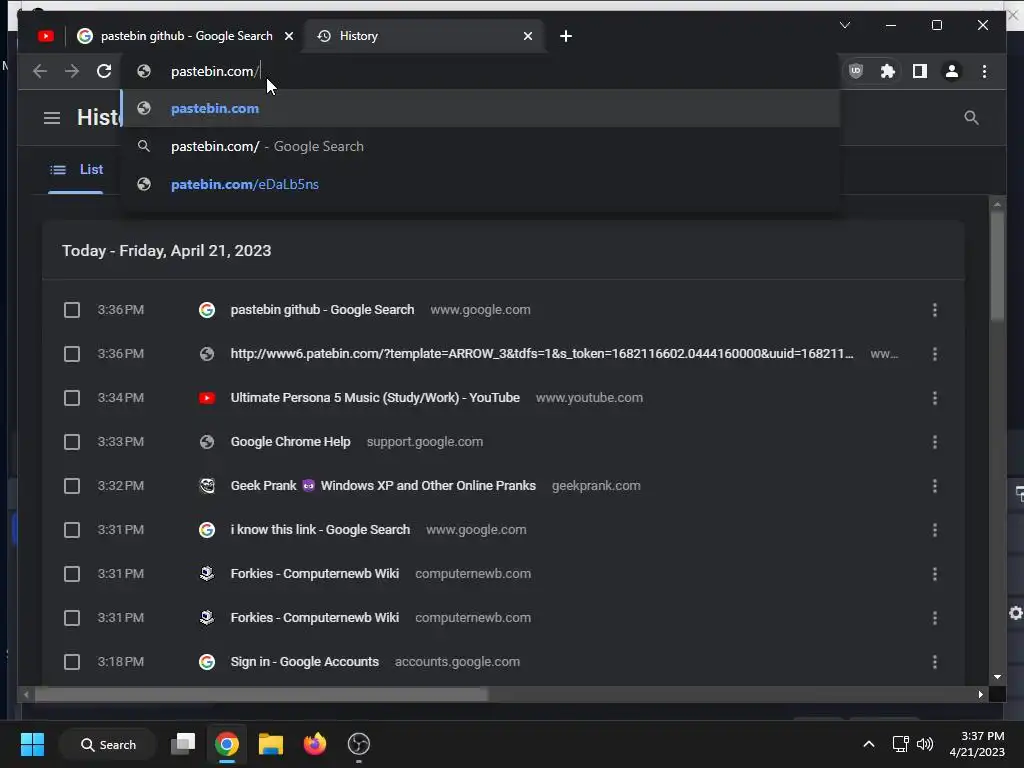Open actions menu for Persona 5 Music entry
Viewport: 1024px width, 768px height.
(935, 398)
